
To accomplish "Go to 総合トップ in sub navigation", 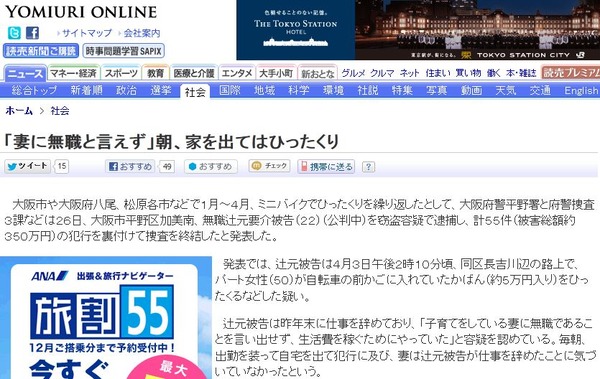I will (x=34, y=90).
